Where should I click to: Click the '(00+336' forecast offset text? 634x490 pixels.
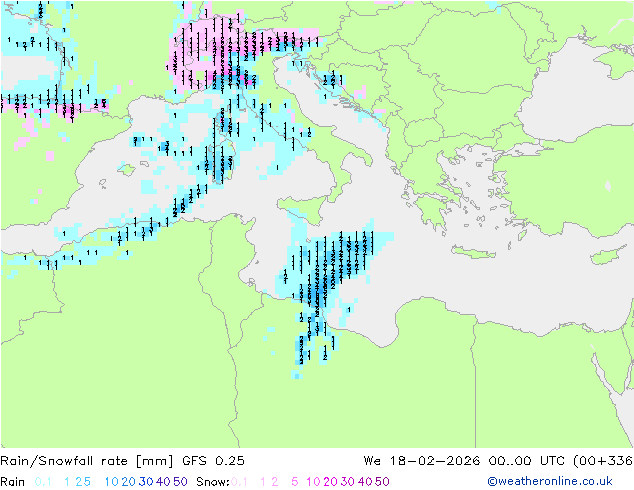tap(603, 461)
